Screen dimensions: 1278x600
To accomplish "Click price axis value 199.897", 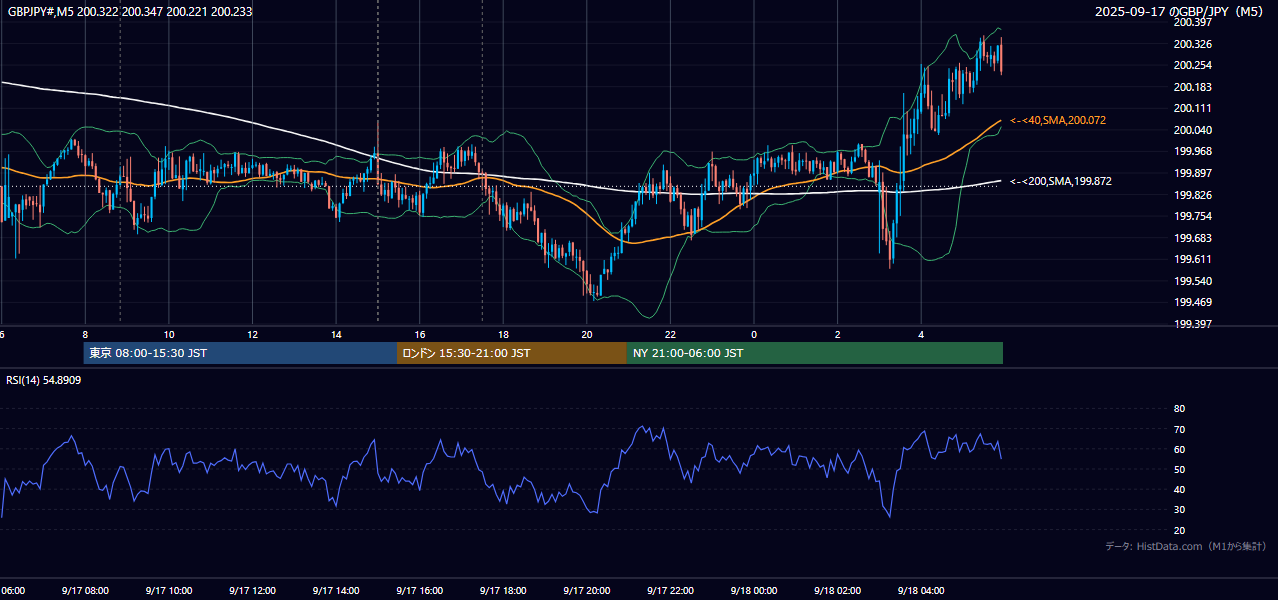I will tap(1191, 173).
